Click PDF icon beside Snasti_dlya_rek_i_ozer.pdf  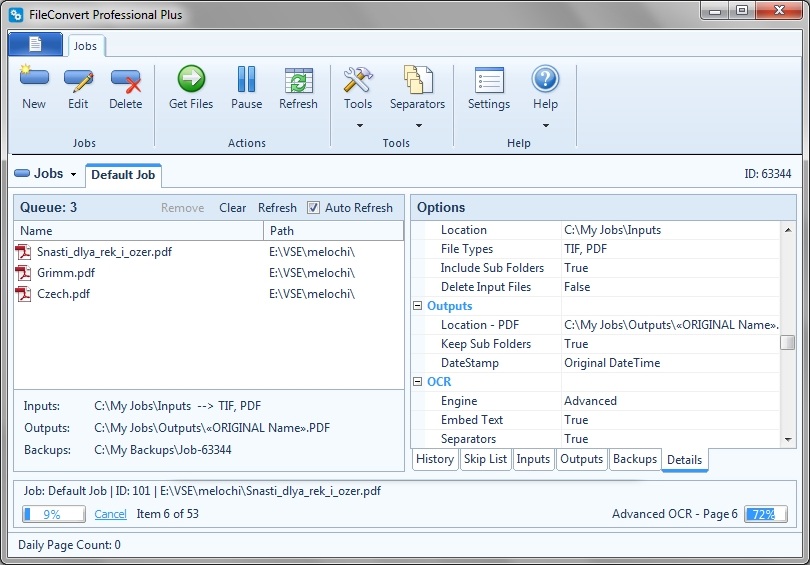click(23, 252)
